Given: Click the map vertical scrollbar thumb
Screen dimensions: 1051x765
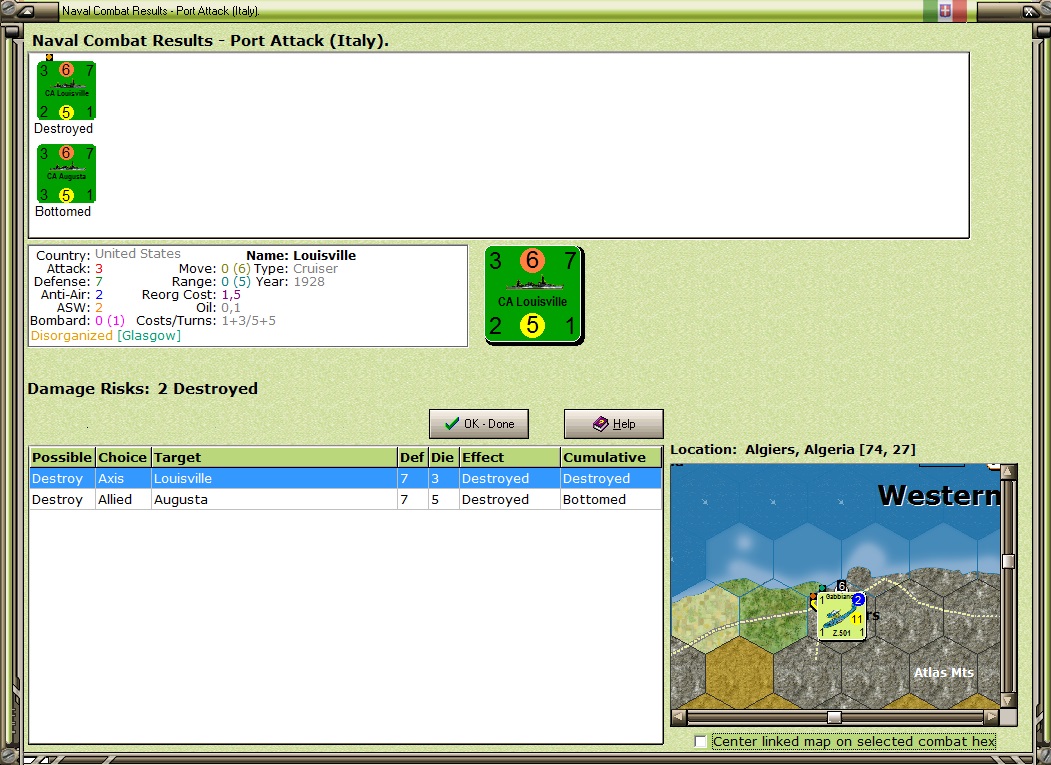Looking at the screenshot, I should (x=1008, y=561).
